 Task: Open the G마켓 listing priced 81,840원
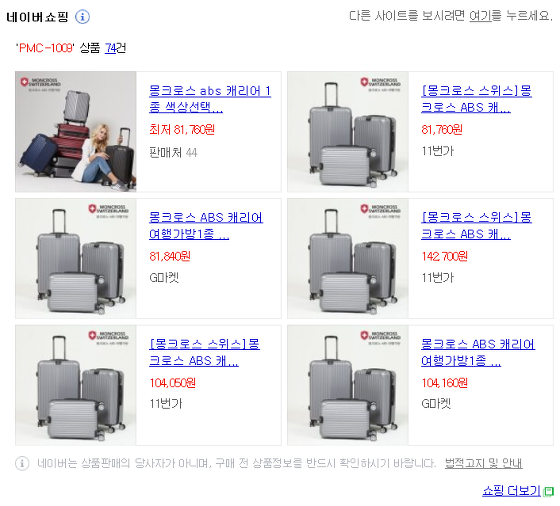[x=206, y=226]
